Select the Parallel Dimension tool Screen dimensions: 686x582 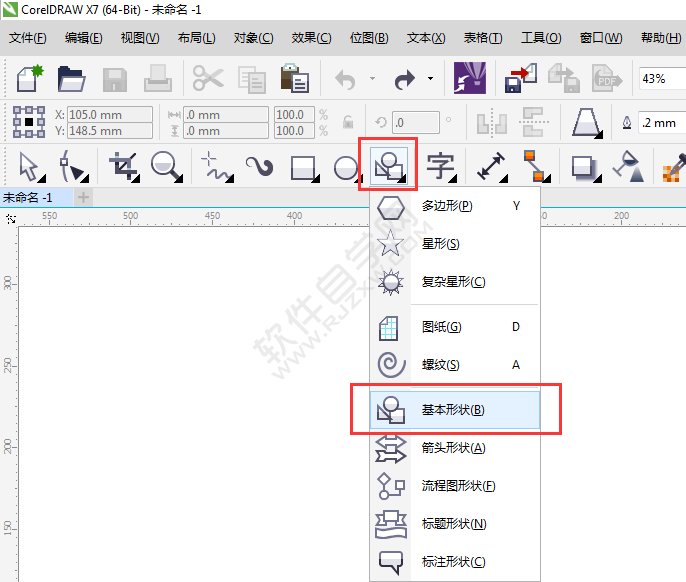492,166
